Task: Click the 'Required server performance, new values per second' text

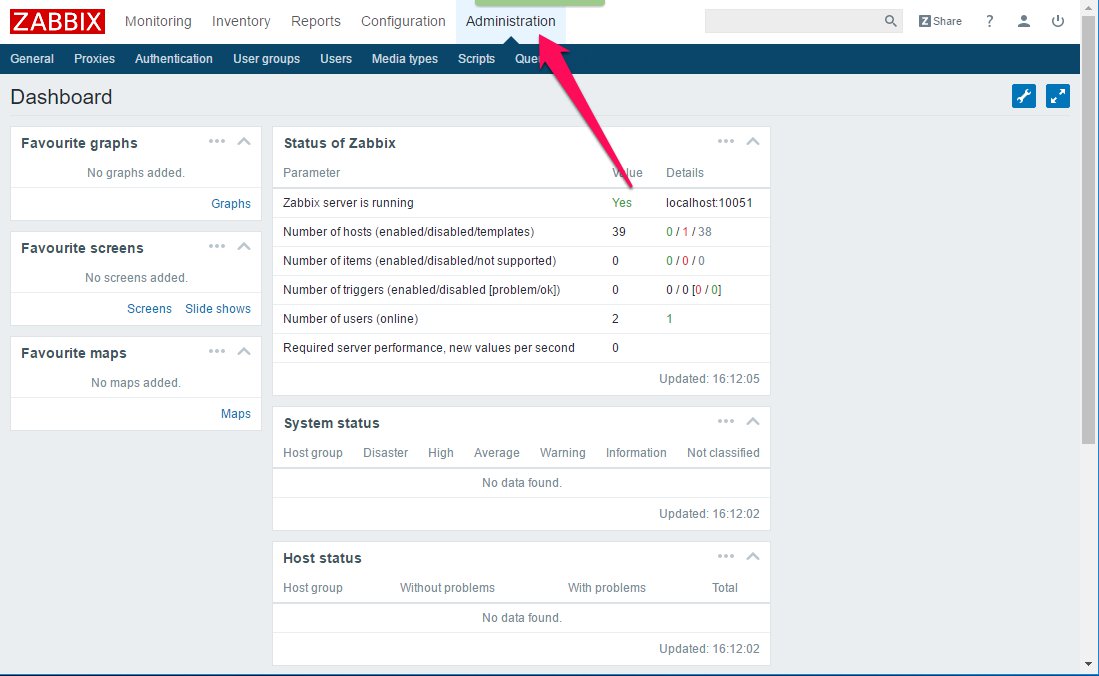Action: (x=429, y=347)
